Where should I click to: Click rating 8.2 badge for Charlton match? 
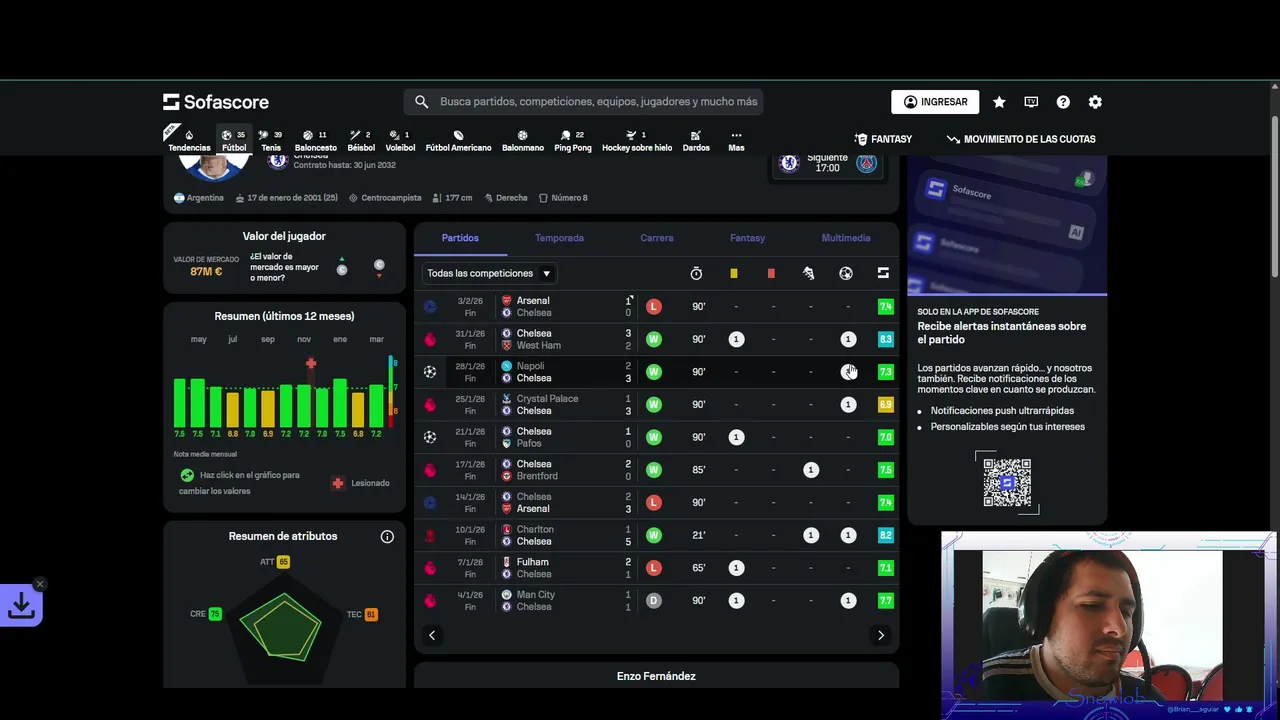[x=885, y=536]
